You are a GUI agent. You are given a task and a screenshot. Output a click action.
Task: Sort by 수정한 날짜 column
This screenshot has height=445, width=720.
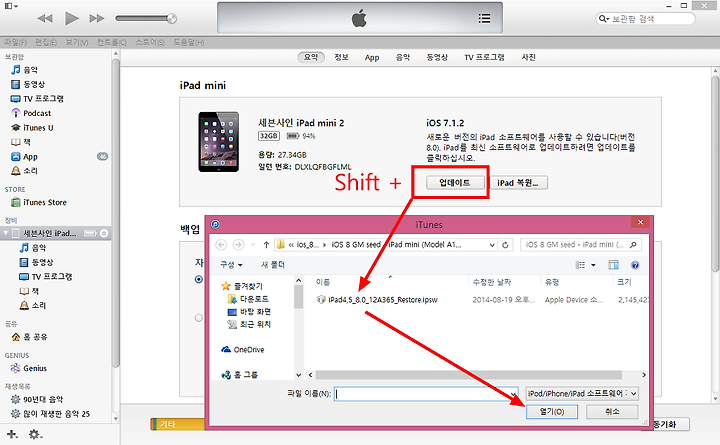click(492, 282)
